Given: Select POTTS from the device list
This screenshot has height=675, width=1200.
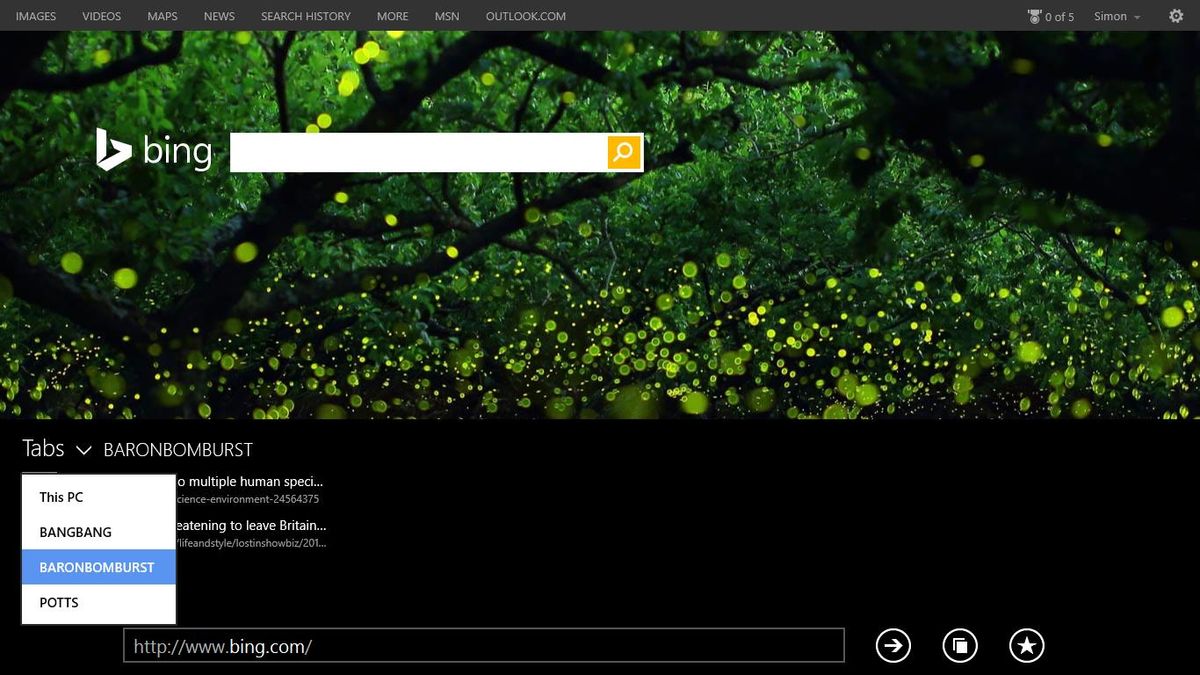Looking at the screenshot, I should pos(58,602).
